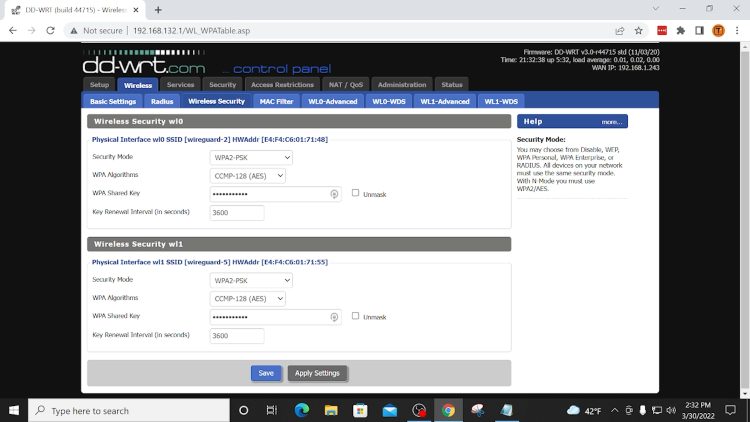Click the wl0 Key Renewal Interval field
The height and width of the screenshot is (422, 750).
[237, 212]
